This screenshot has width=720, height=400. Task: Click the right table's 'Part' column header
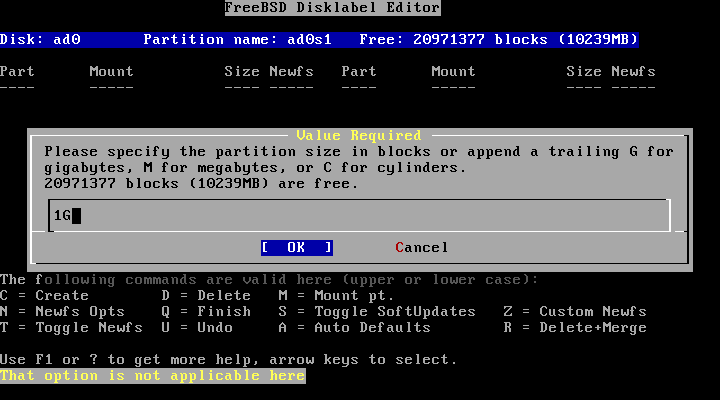[x=359, y=72]
